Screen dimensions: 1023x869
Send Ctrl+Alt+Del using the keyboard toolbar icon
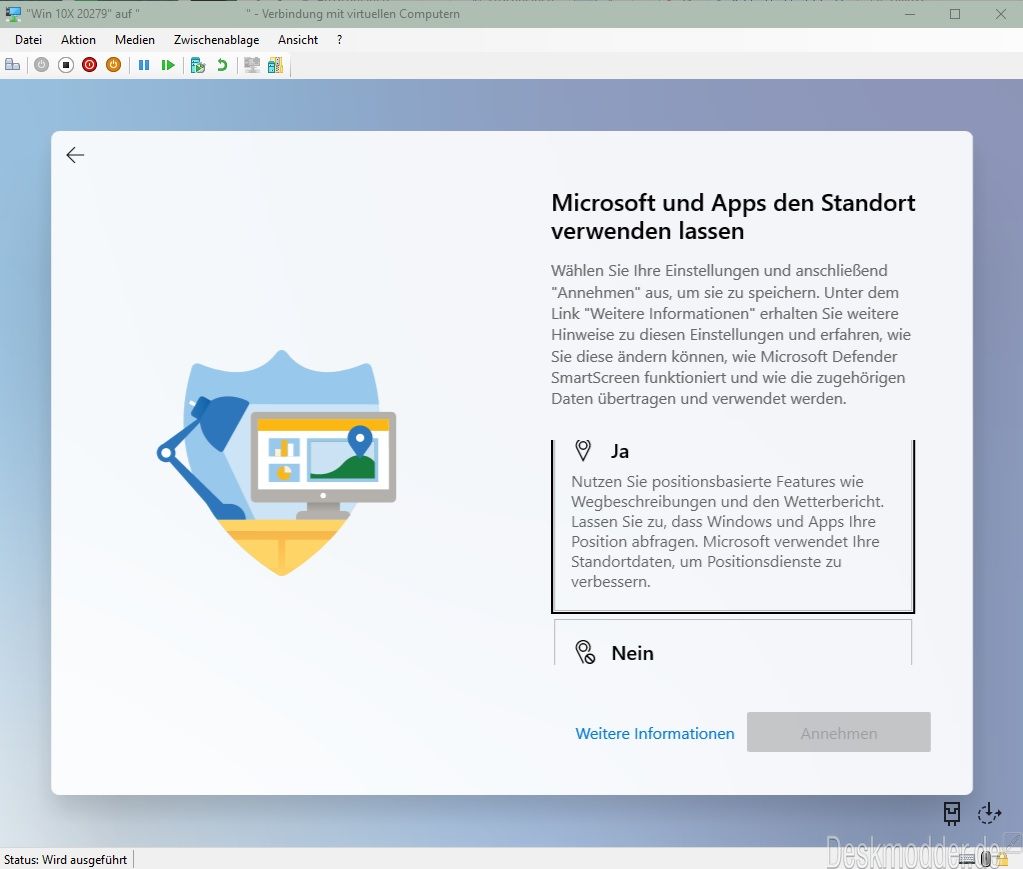point(12,65)
